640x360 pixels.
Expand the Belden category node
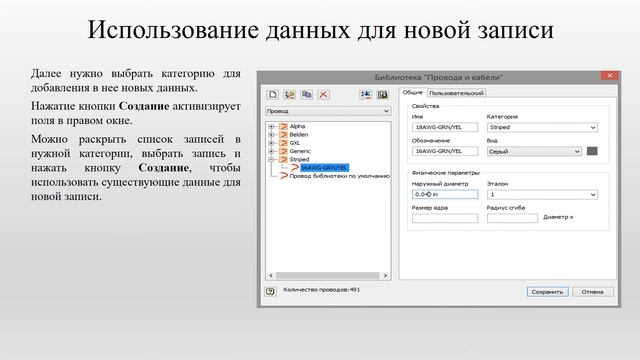[271, 135]
